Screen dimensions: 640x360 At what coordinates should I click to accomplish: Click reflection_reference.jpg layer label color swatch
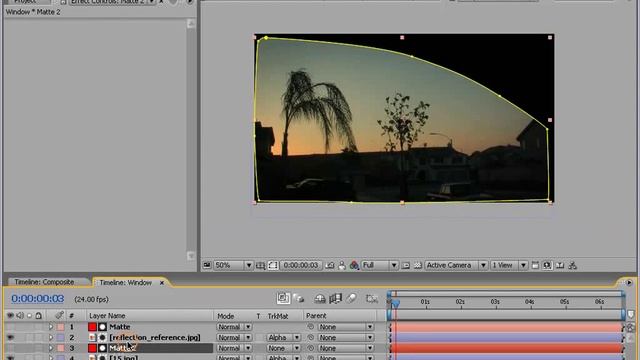(x=60, y=338)
